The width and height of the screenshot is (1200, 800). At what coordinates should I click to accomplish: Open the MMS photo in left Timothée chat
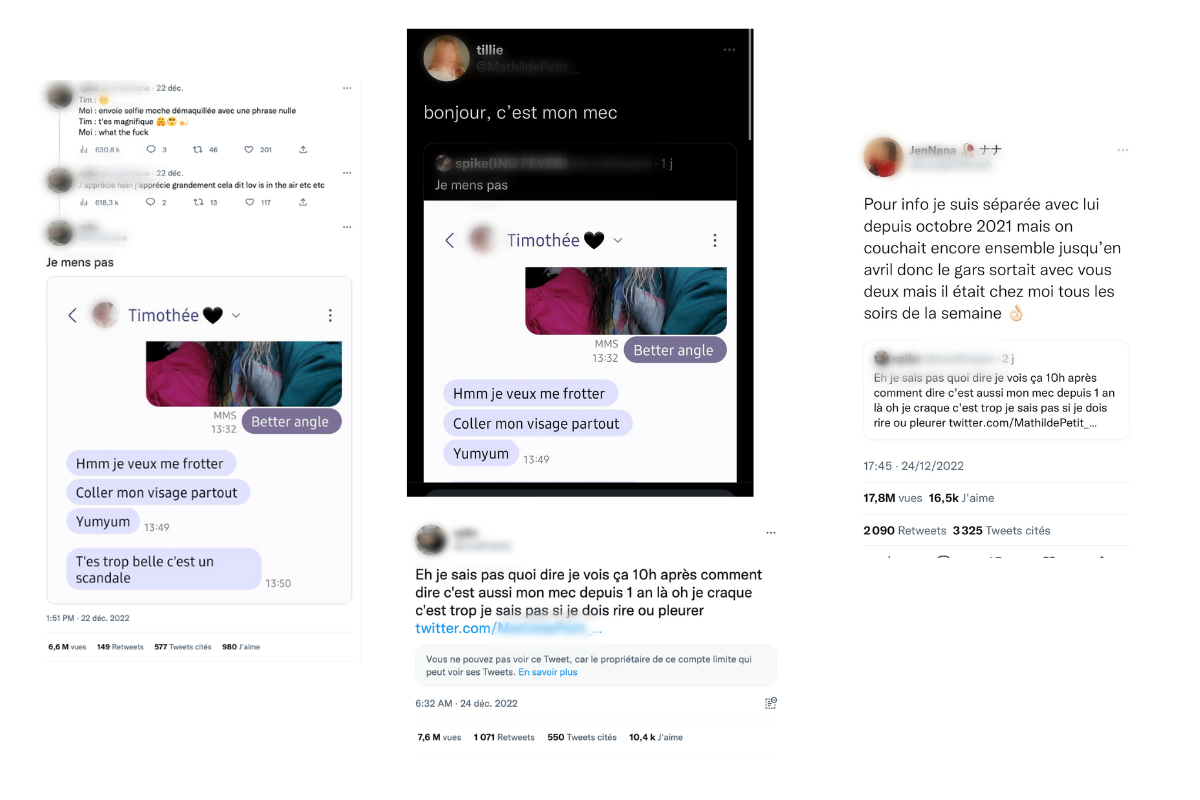[x=244, y=374]
